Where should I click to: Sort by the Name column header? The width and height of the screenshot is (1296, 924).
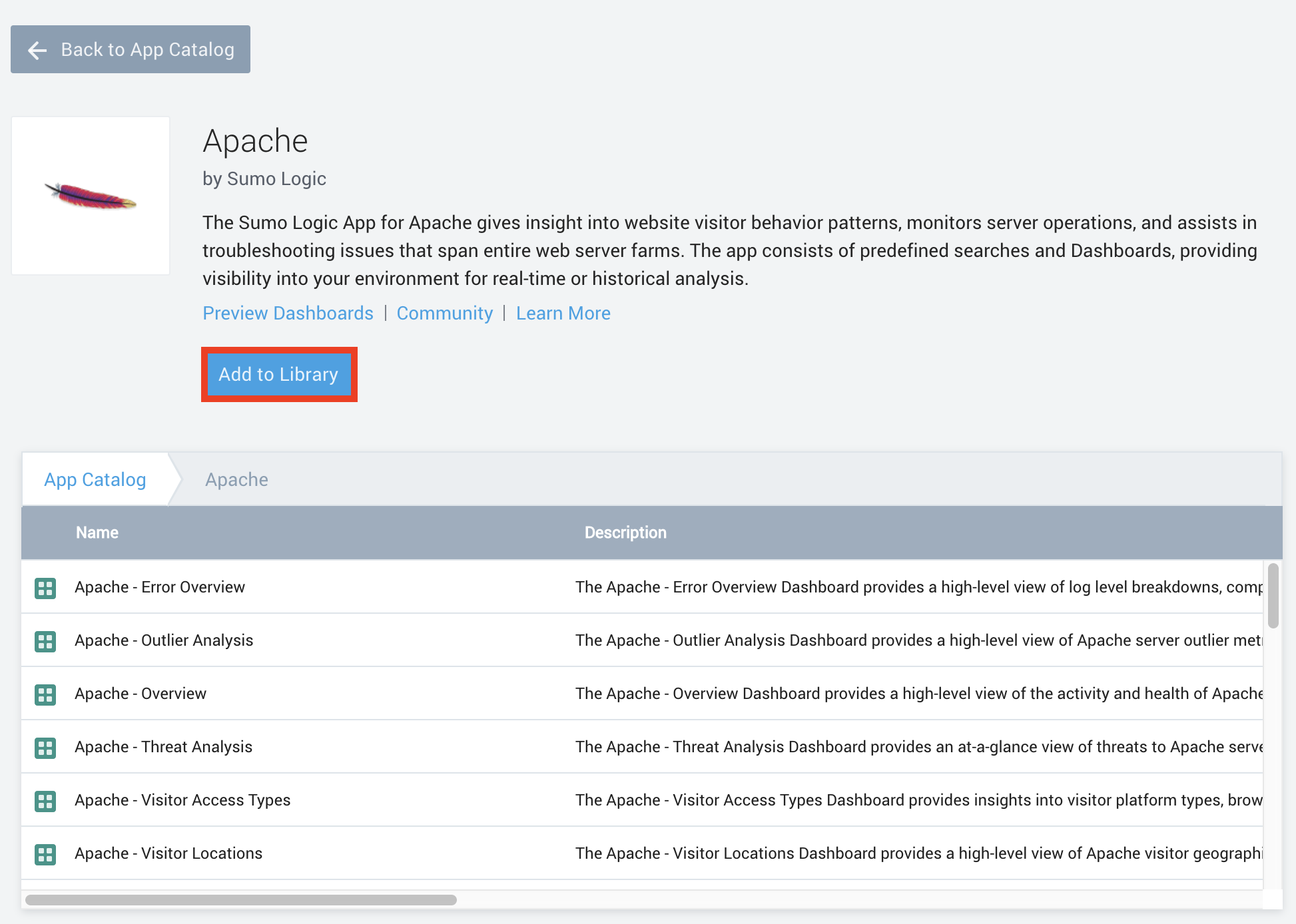coord(97,533)
